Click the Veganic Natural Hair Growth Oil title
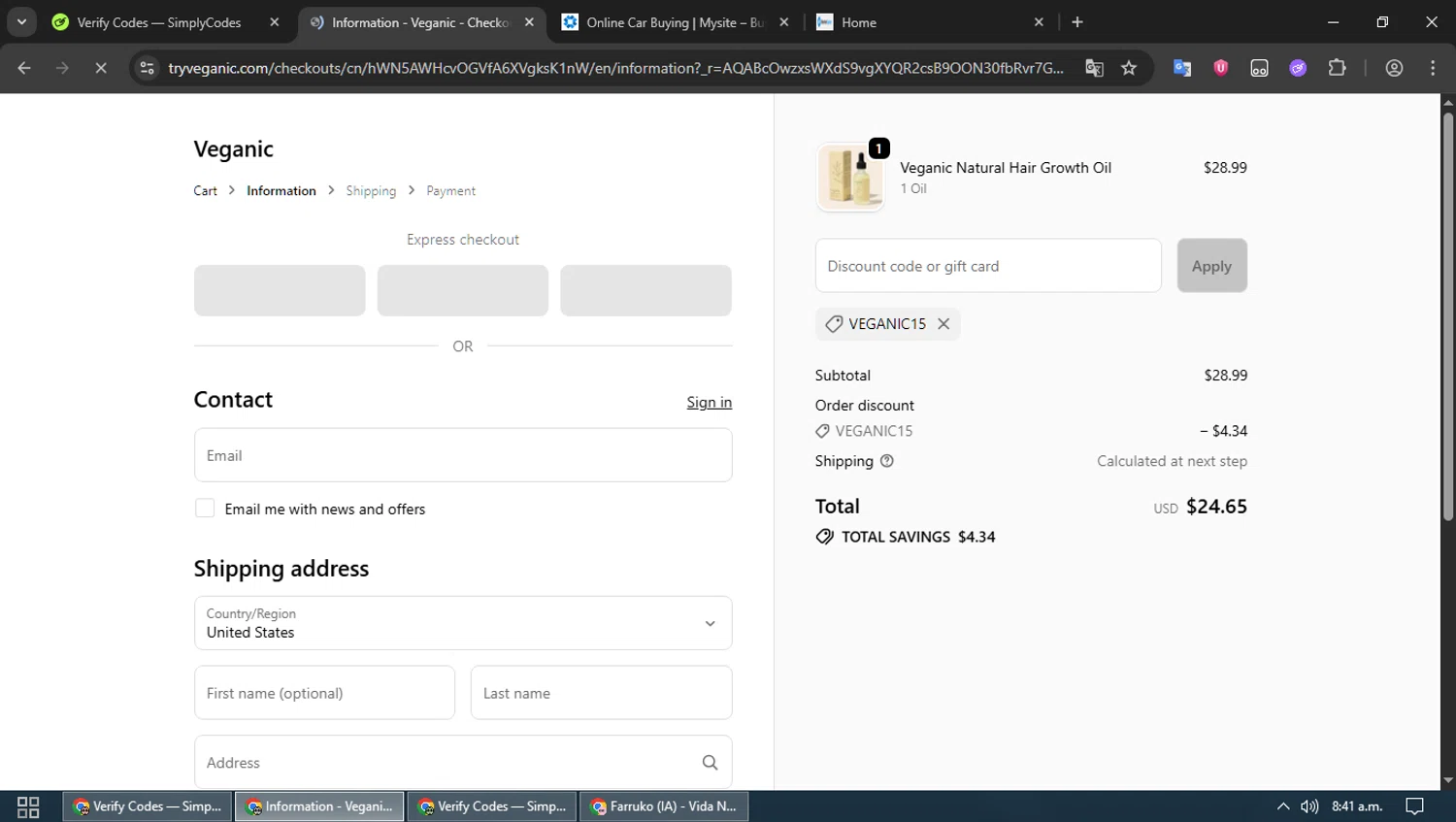Viewport: 1456px width, 822px height. [x=1006, y=168]
